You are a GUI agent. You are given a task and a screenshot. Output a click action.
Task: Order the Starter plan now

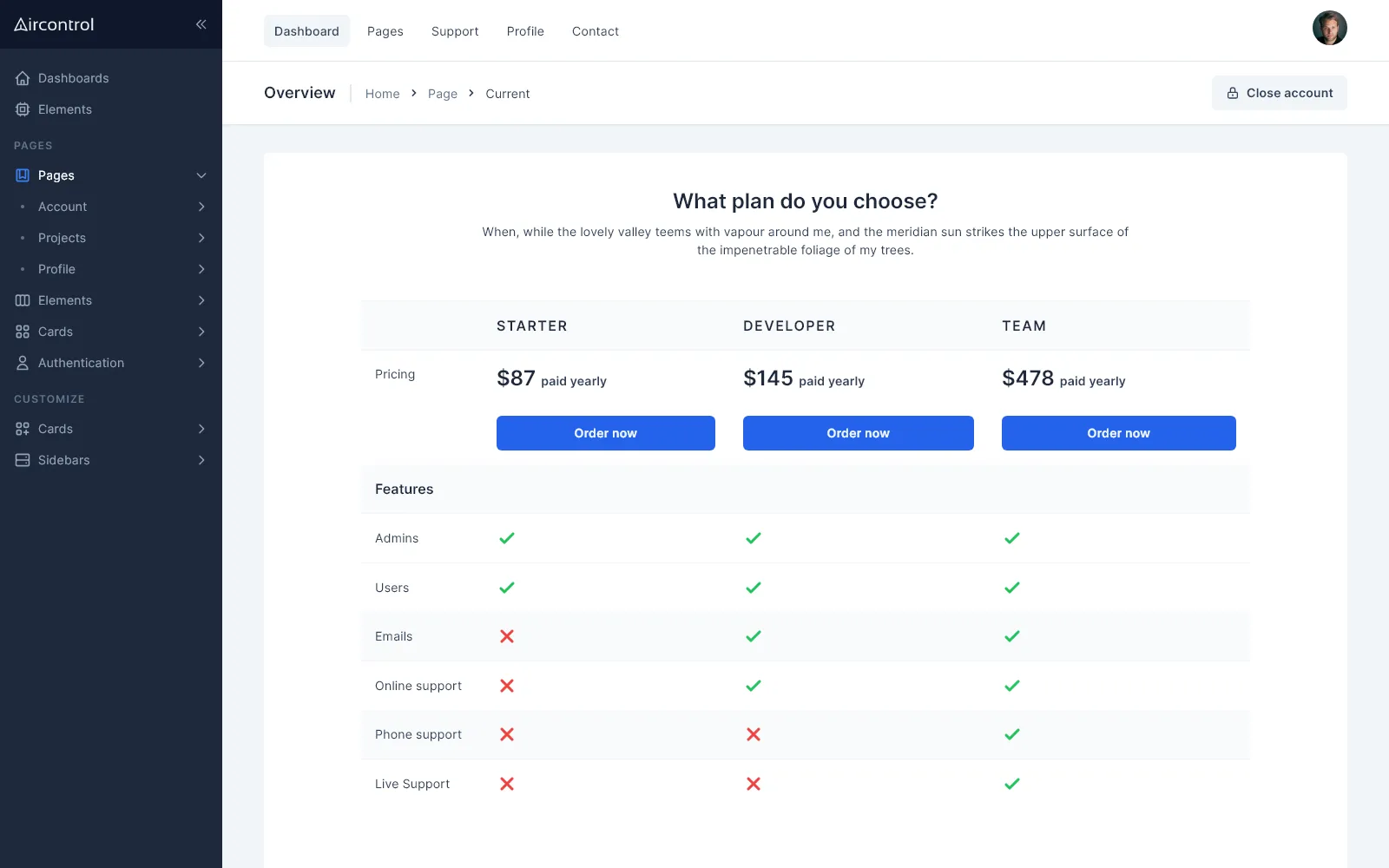(x=606, y=433)
